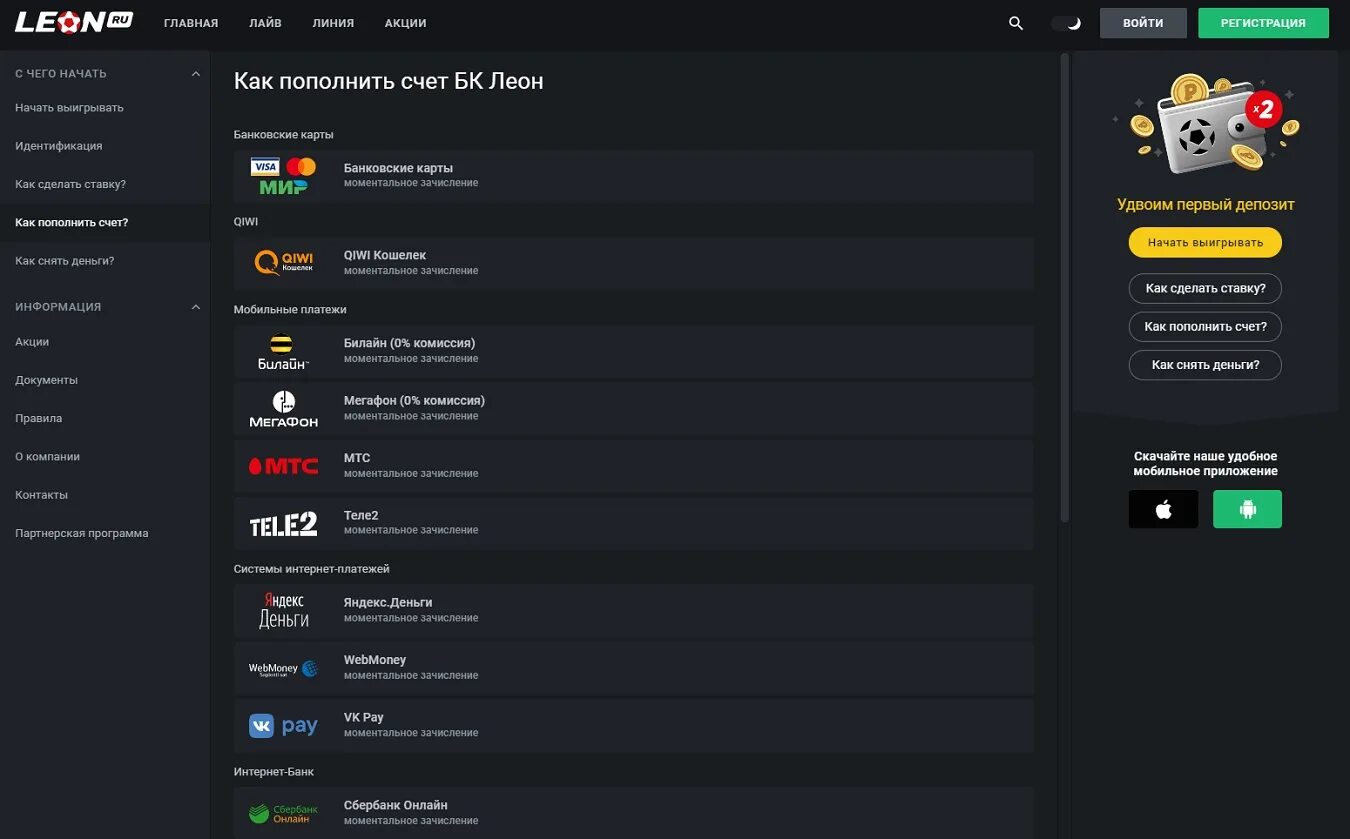The width and height of the screenshot is (1350, 839).
Task: Open the ЛАЙВ menu item
Action: click(265, 23)
